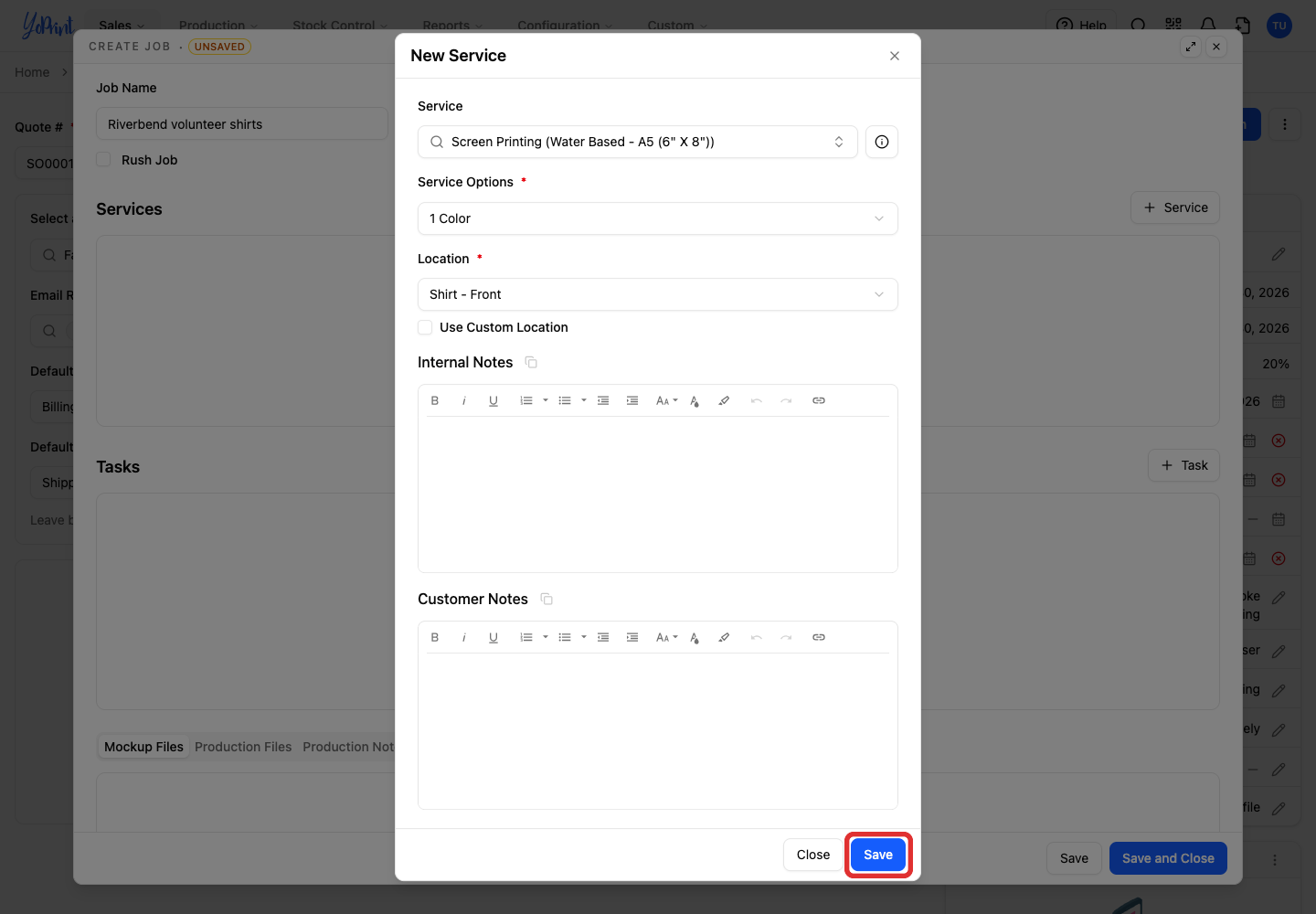Click the numbered list icon in Customer Notes toolbar

point(526,637)
